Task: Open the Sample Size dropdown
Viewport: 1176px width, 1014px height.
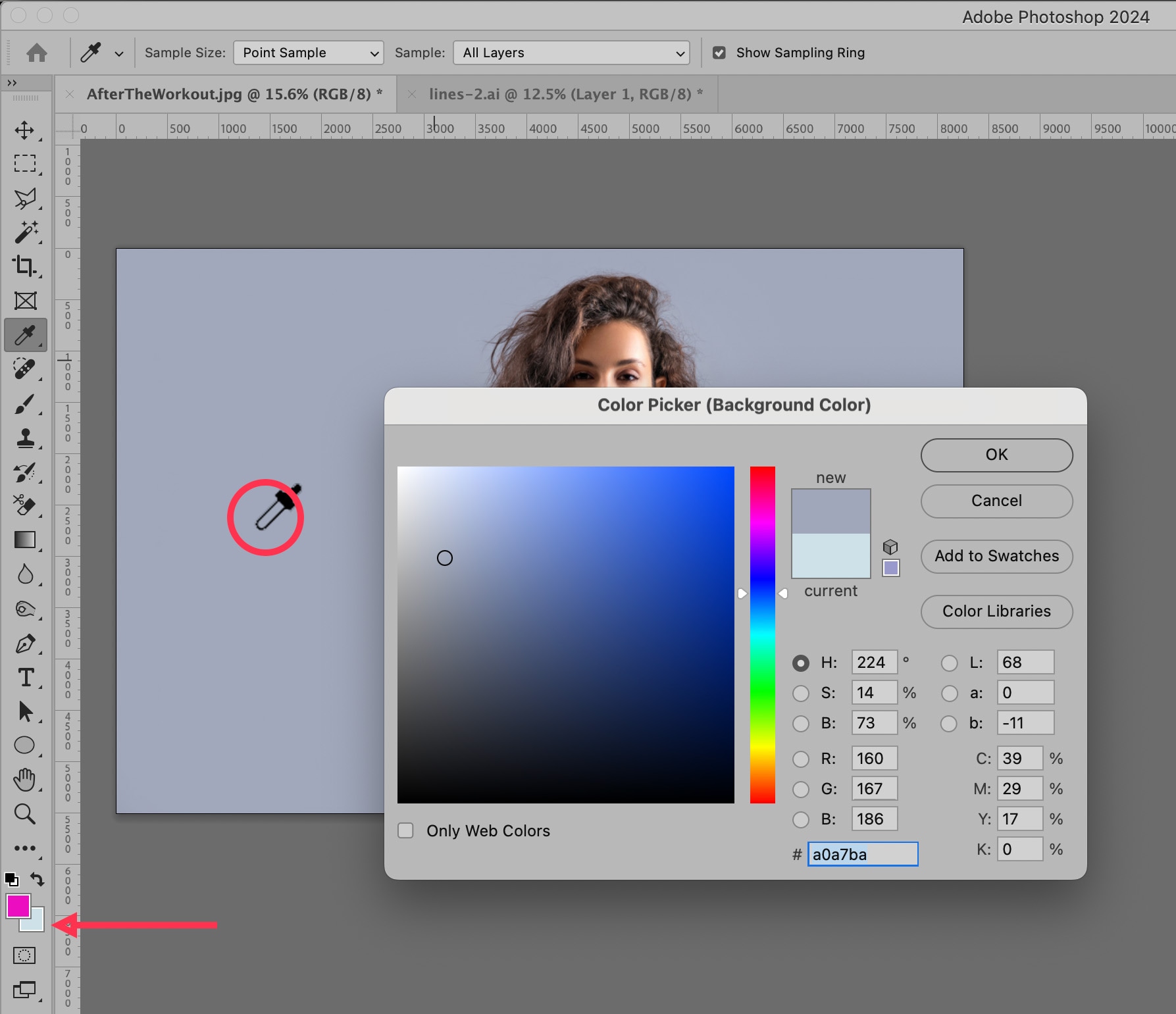Action: (308, 53)
